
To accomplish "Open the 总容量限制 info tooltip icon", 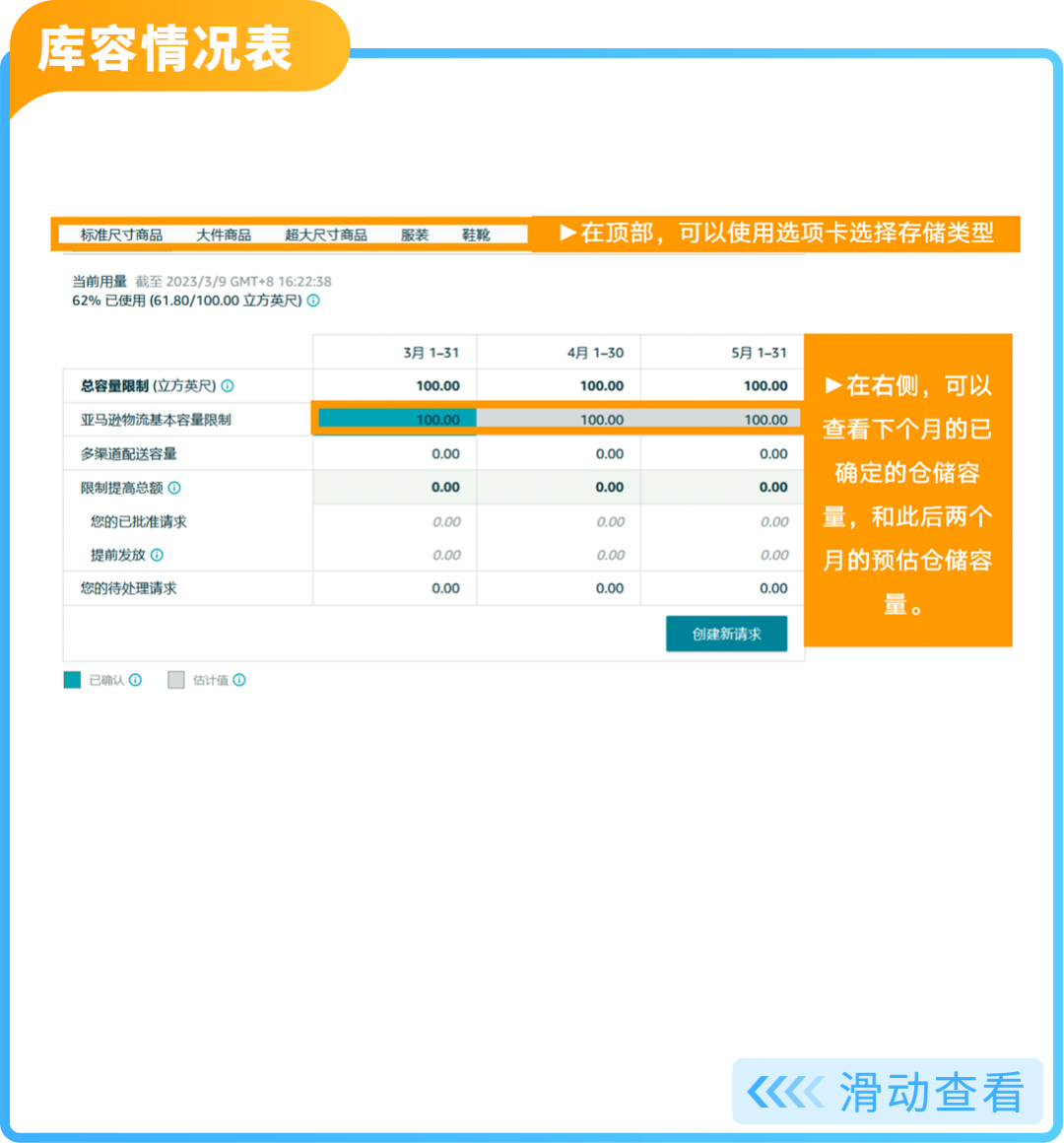I will pos(229,385).
